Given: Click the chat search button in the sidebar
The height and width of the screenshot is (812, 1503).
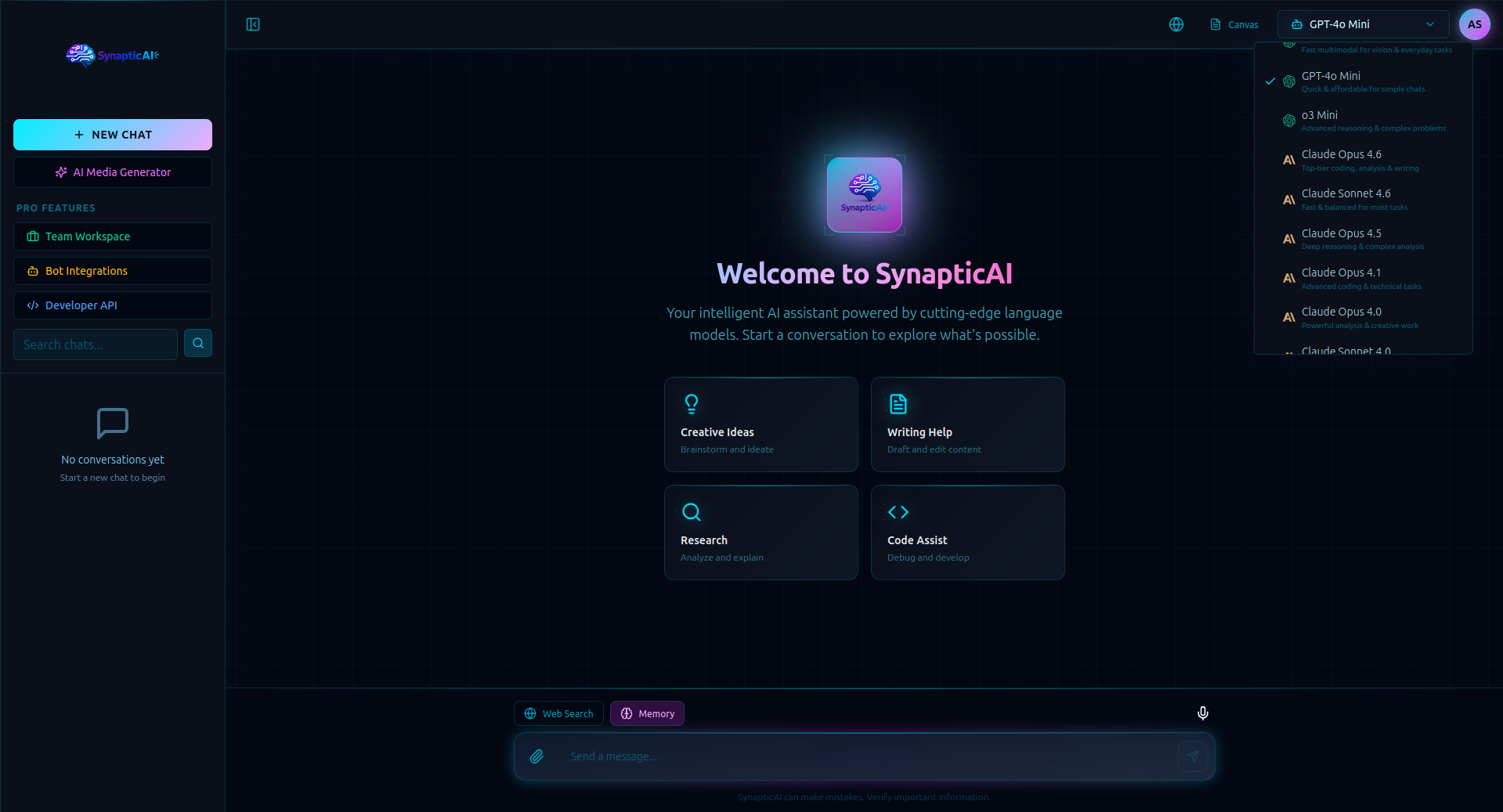Looking at the screenshot, I should click(x=197, y=343).
